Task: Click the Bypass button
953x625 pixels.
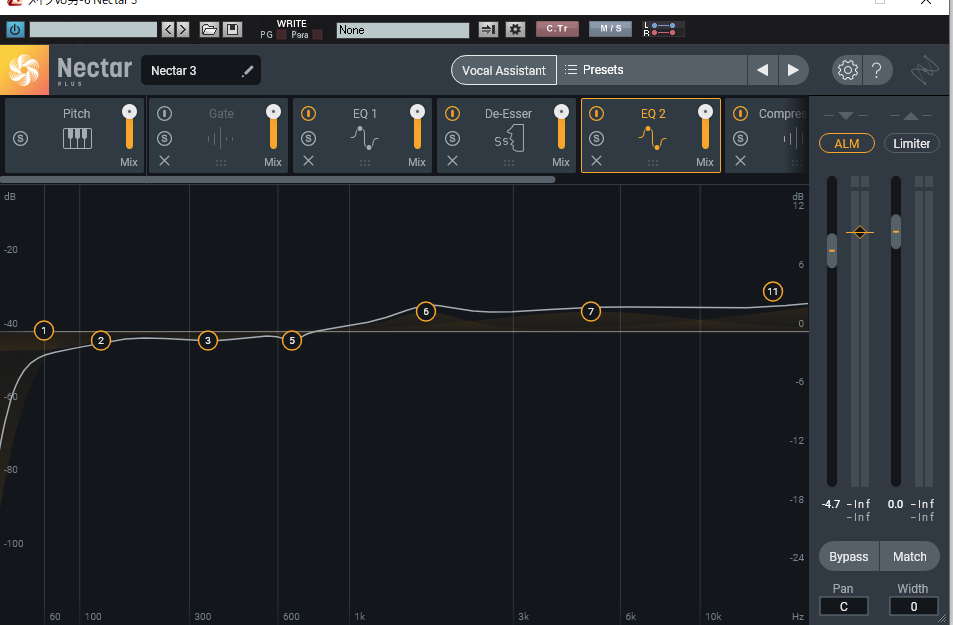Action: (849, 556)
